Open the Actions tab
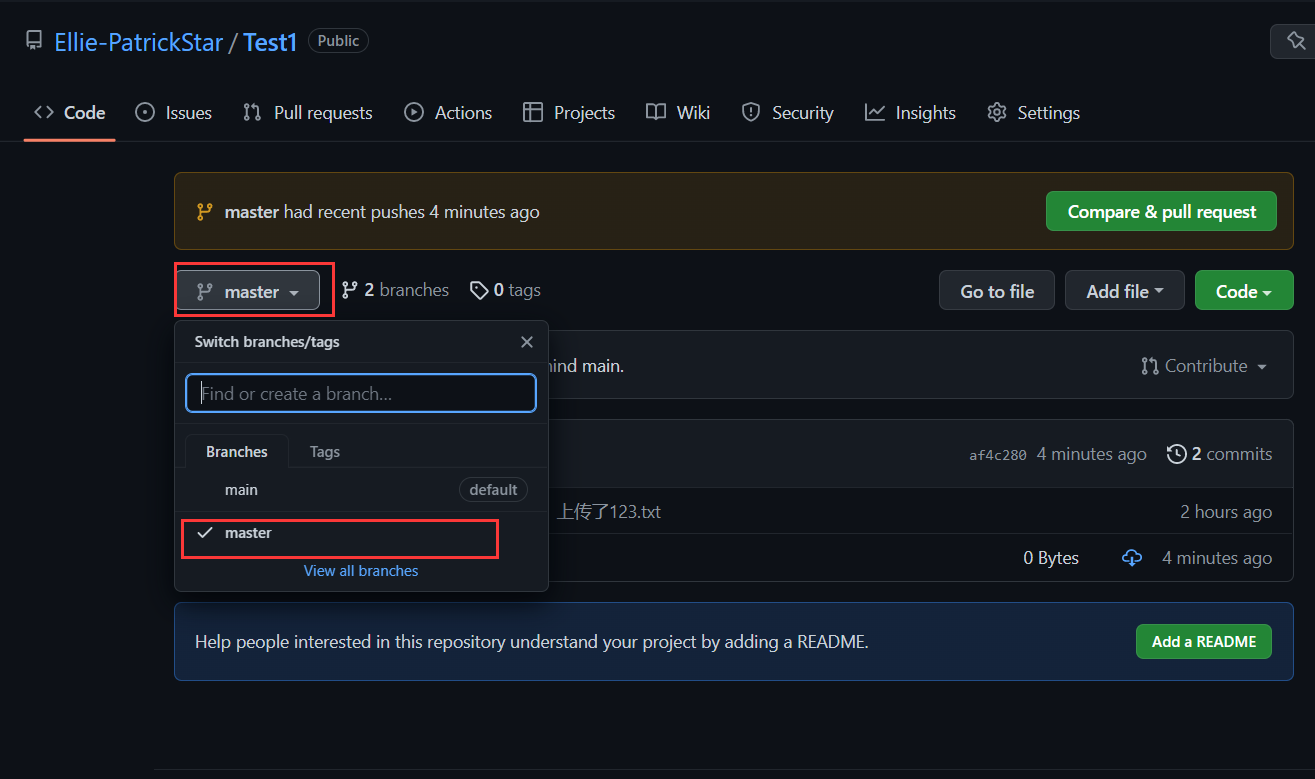Viewport: 1315px width, 779px height. pos(448,113)
